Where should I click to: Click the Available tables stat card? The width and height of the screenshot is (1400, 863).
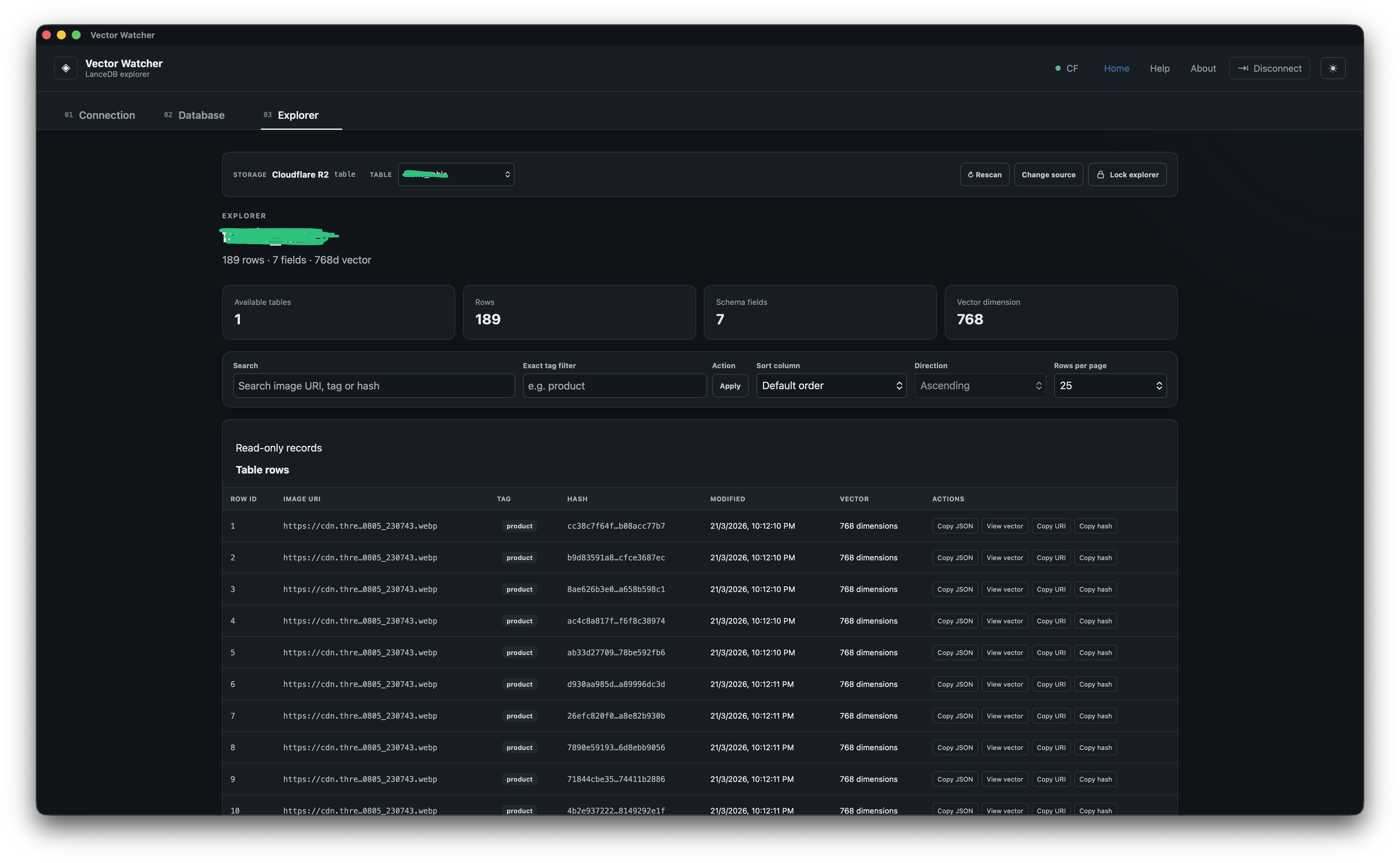(x=338, y=312)
